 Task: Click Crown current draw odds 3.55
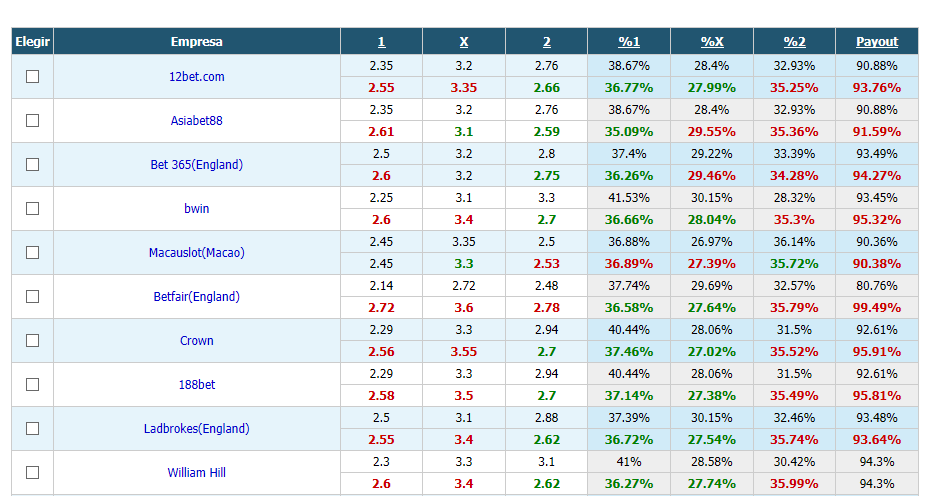coord(464,351)
